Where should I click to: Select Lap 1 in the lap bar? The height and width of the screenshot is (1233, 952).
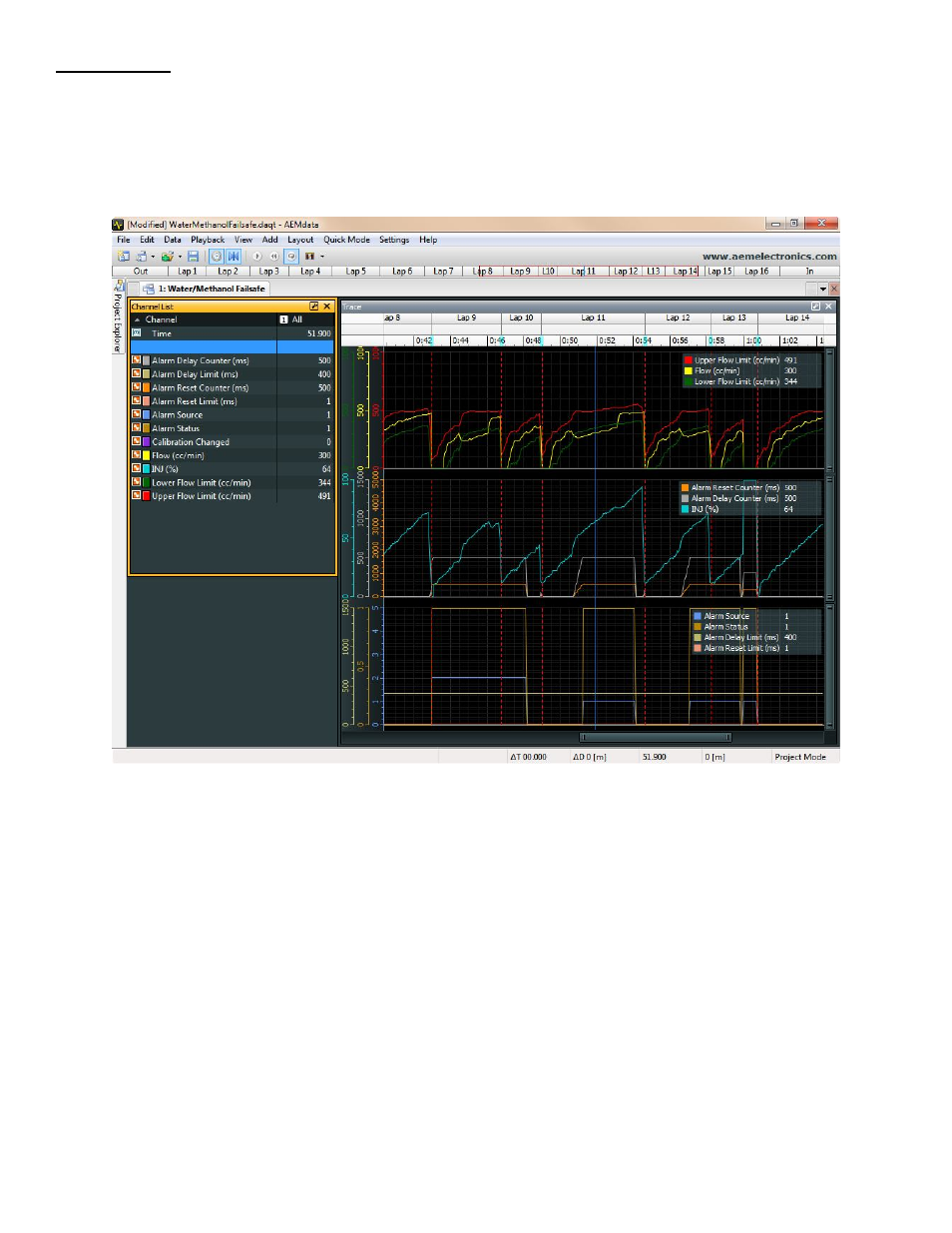point(188,271)
